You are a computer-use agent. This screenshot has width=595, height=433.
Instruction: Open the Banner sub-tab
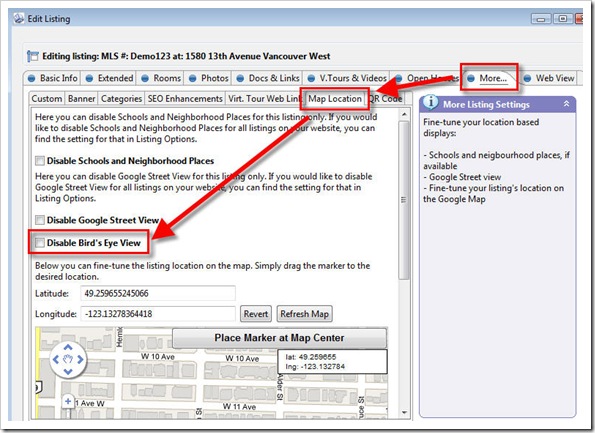tap(82, 99)
